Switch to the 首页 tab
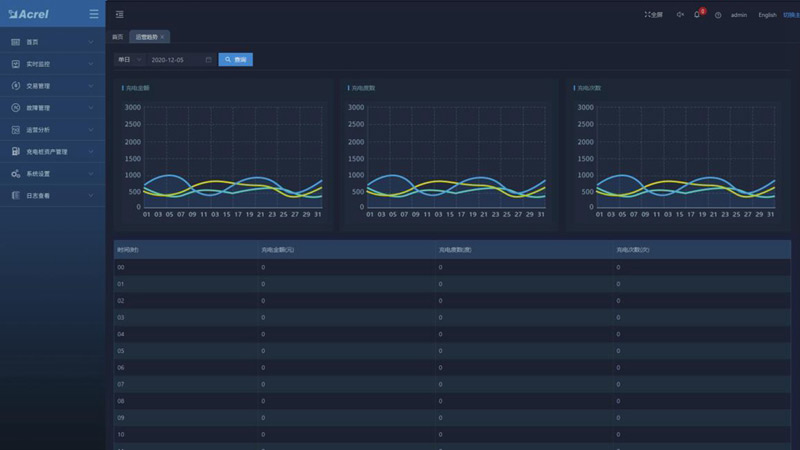The height and width of the screenshot is (450, 800). pos(117,37)
